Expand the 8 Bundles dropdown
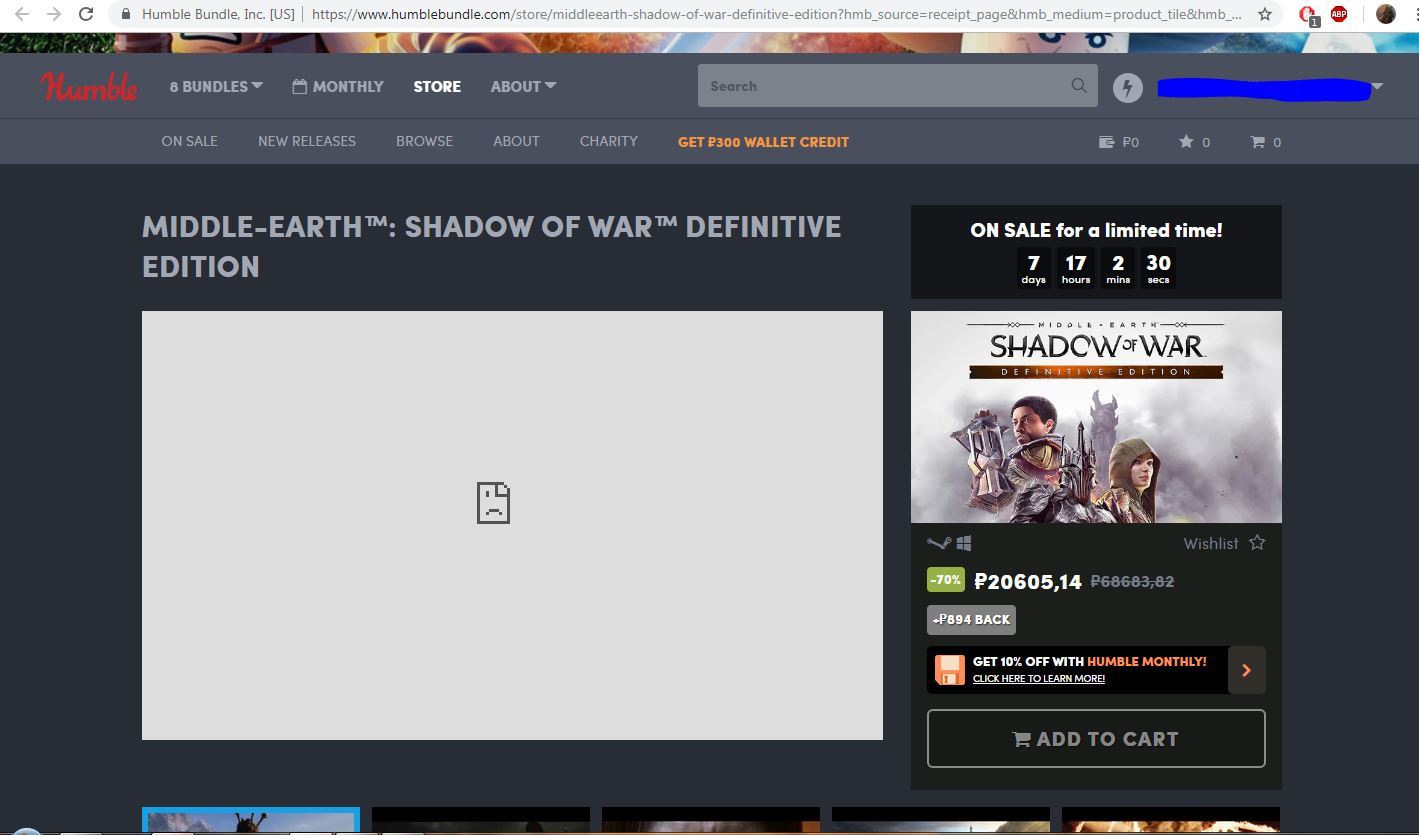 coord(216,86)
